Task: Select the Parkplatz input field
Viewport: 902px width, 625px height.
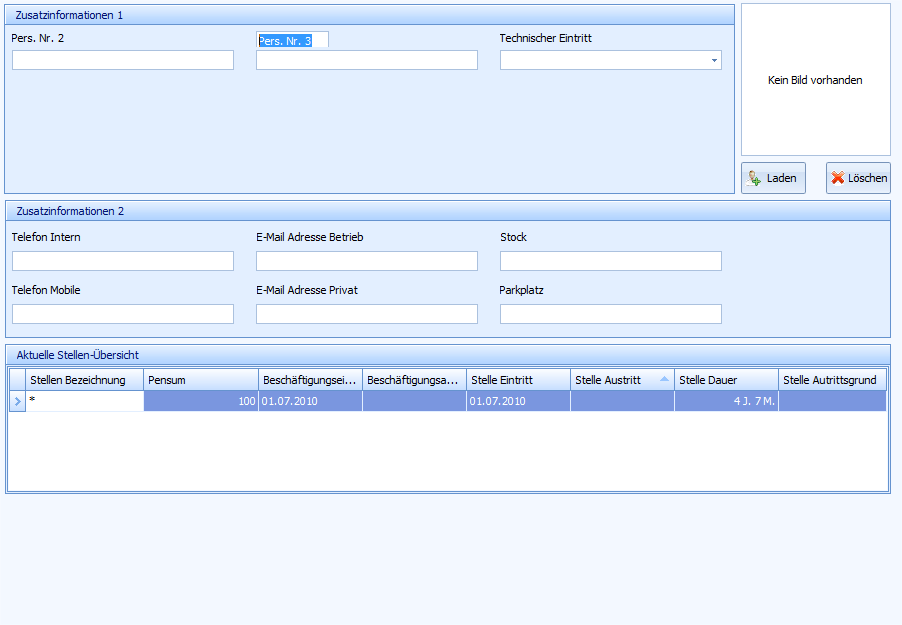Action: pyautogui.click(x=610, y=314)
